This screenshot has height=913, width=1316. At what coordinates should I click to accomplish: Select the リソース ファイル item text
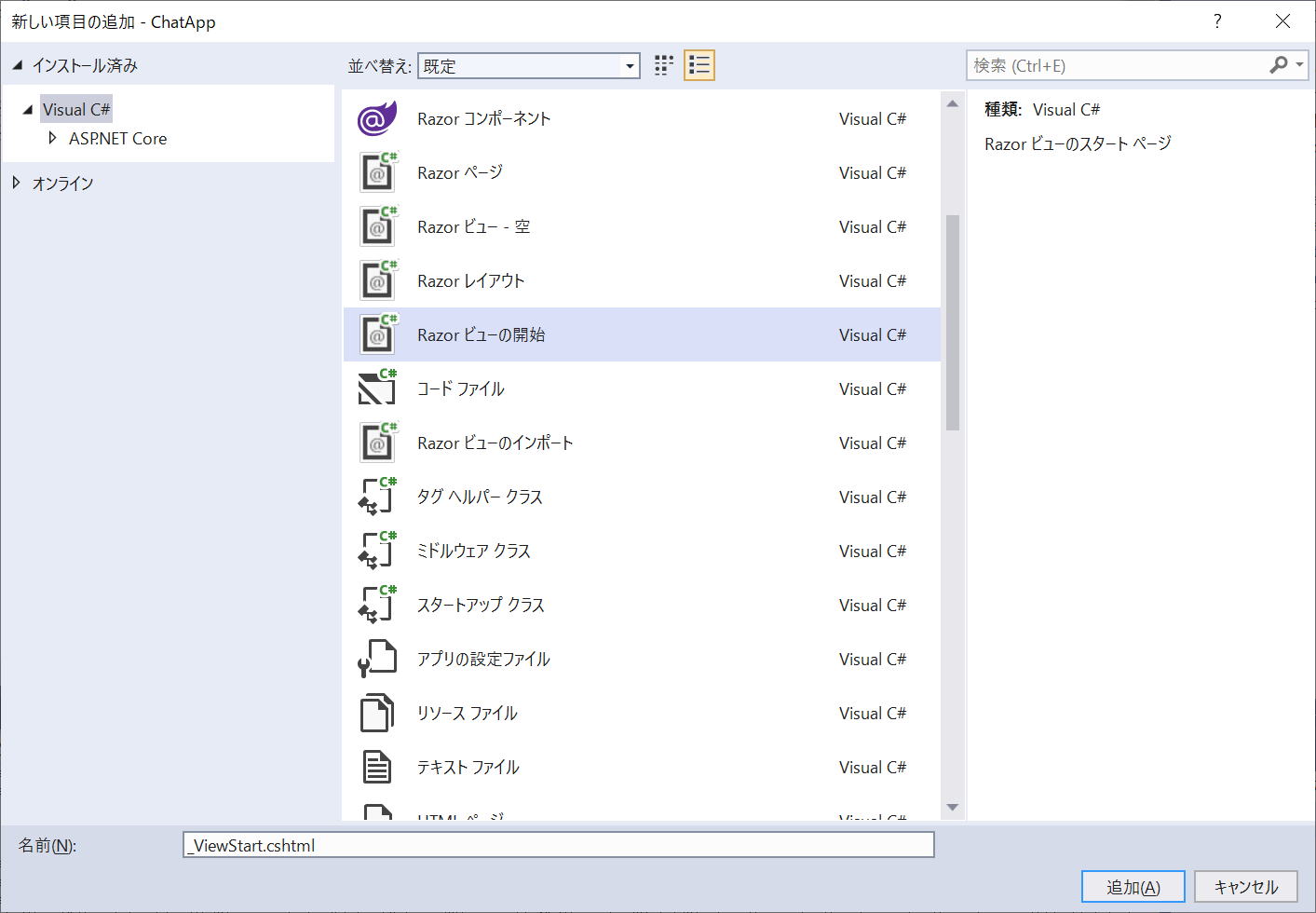tap(468, 713)
